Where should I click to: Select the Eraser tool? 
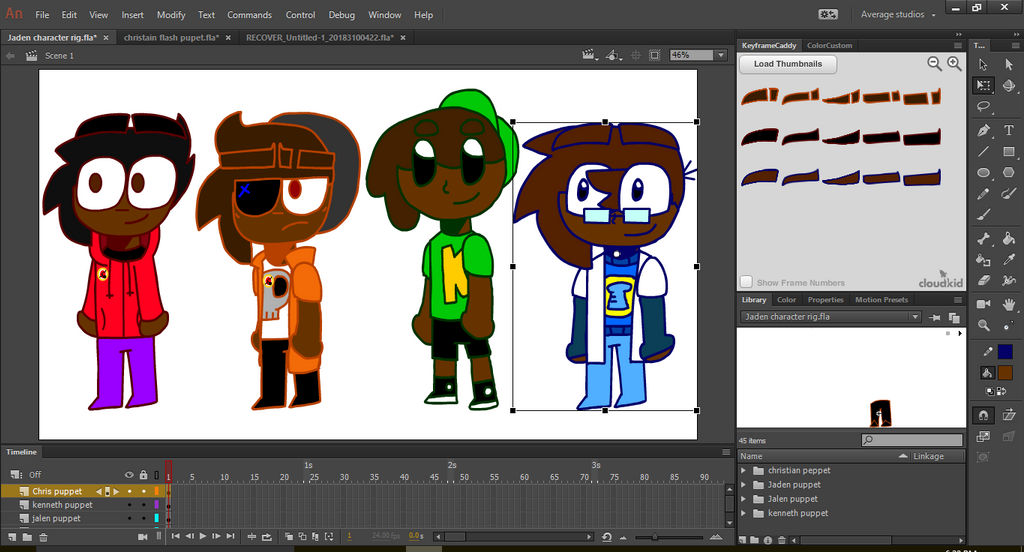[x=983, y=280]
